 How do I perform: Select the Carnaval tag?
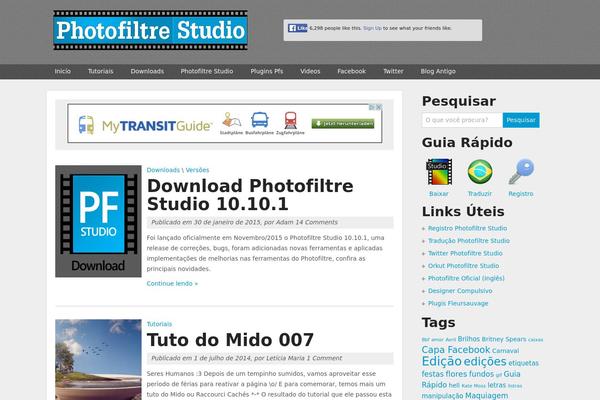(x=505, y=351)
